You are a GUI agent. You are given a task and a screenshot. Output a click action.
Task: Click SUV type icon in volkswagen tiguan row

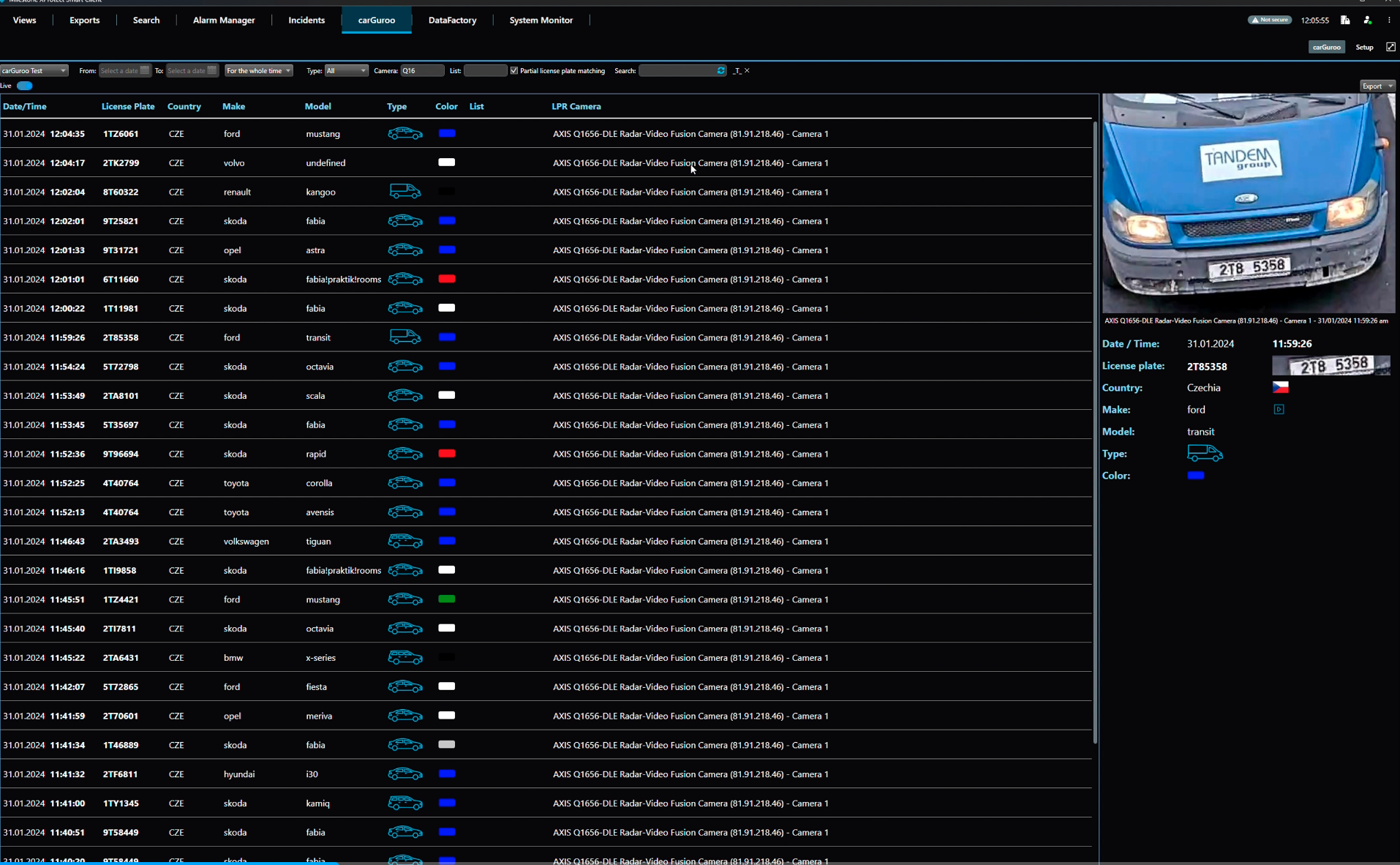point(404,541)
